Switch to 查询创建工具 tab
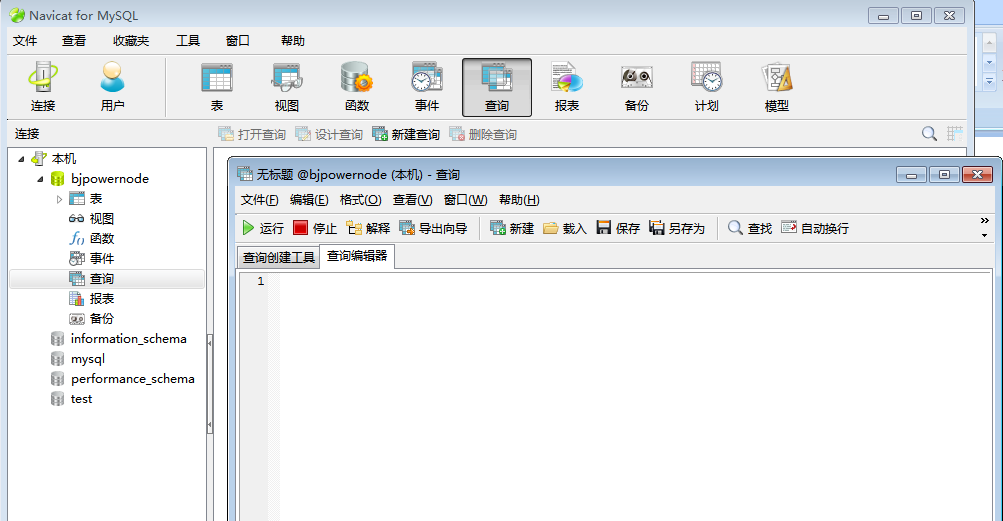 click(x=278, y=257)
